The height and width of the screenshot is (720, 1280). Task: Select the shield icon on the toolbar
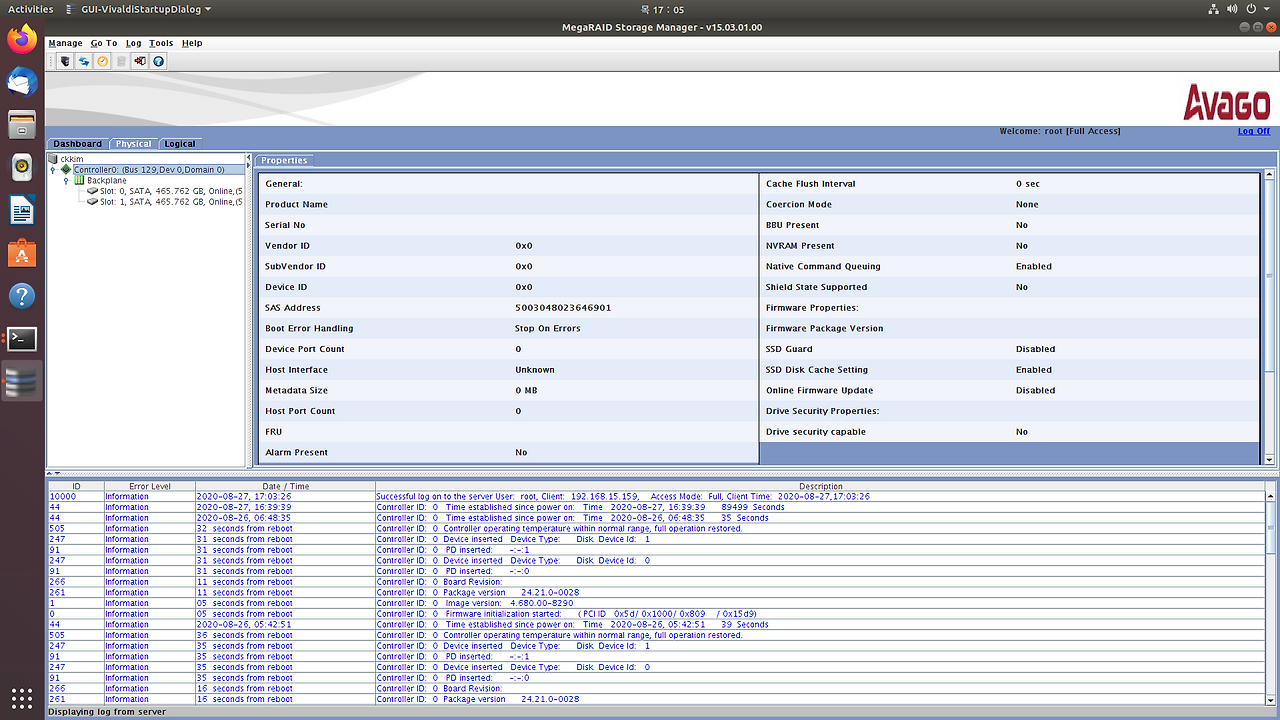coord(65,60)
